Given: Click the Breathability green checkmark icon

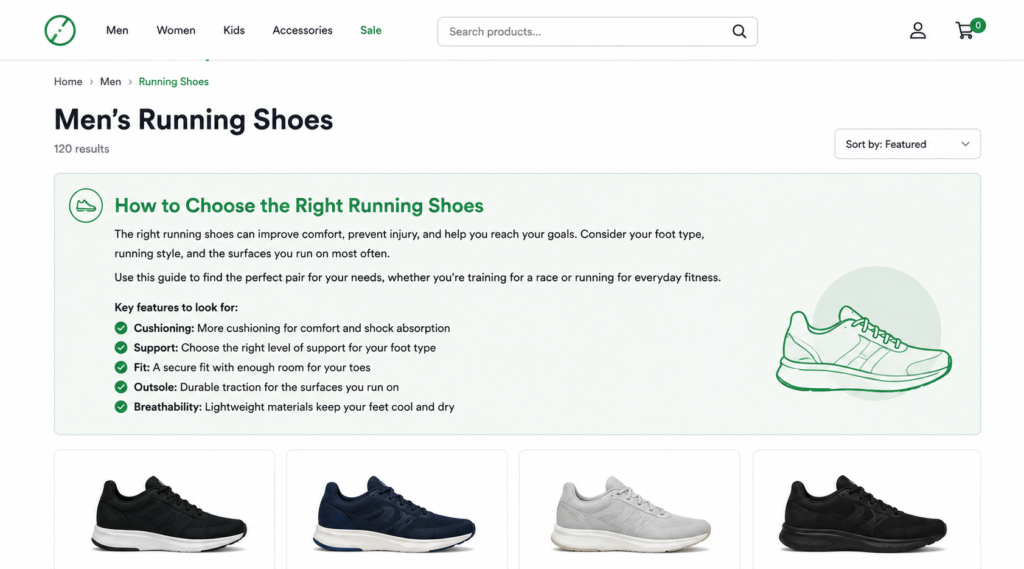Looking at the screenshot, I should [x=121, y=406].
